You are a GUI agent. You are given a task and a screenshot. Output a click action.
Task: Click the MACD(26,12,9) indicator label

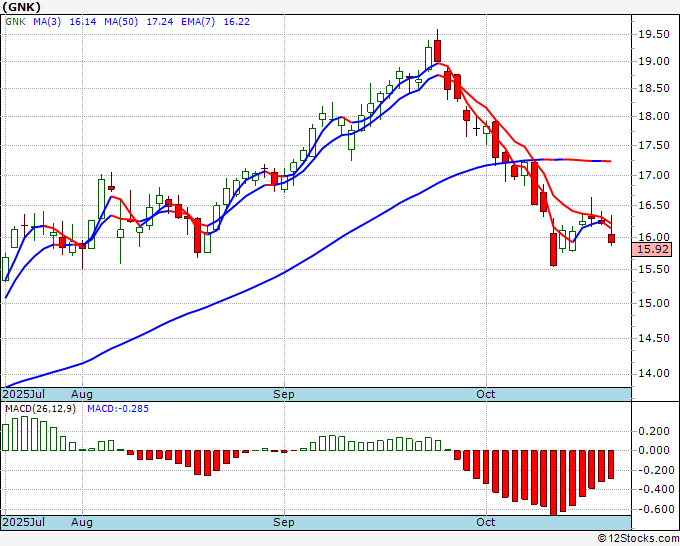coord(40,409)
